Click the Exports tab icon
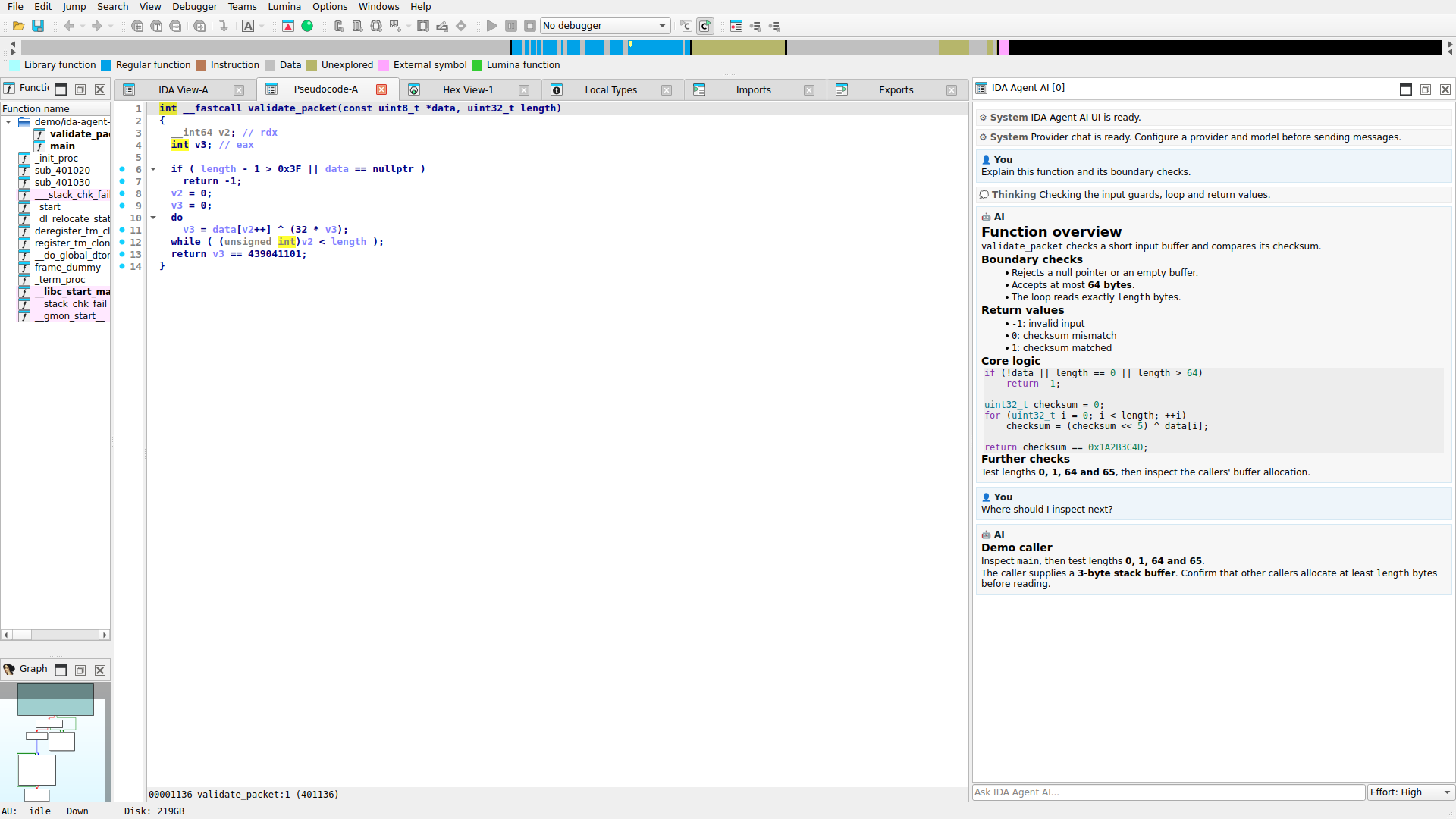 pos(842,89)
